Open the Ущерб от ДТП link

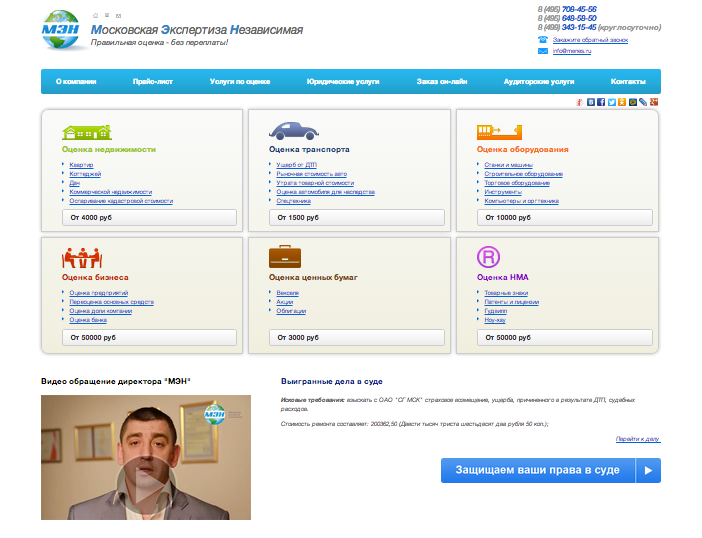(x=296, y=165)
